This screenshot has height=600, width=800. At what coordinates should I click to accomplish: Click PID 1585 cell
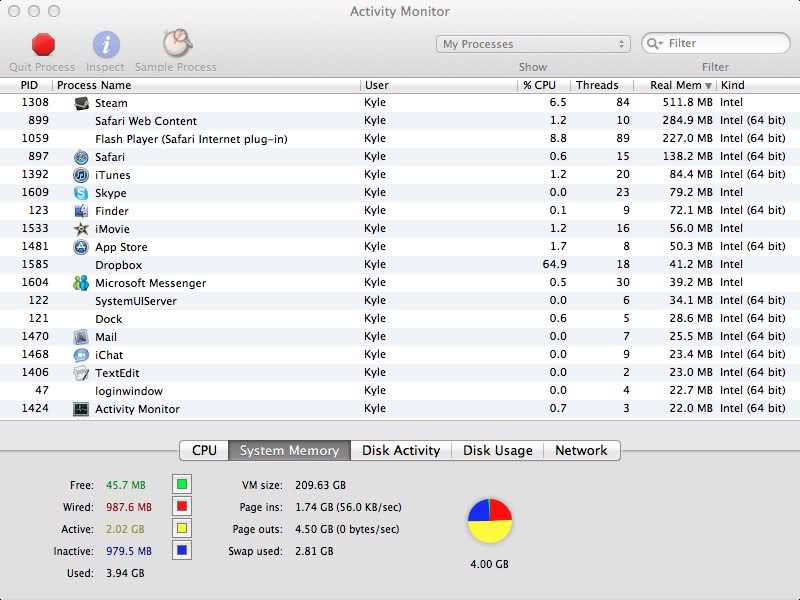35,264
